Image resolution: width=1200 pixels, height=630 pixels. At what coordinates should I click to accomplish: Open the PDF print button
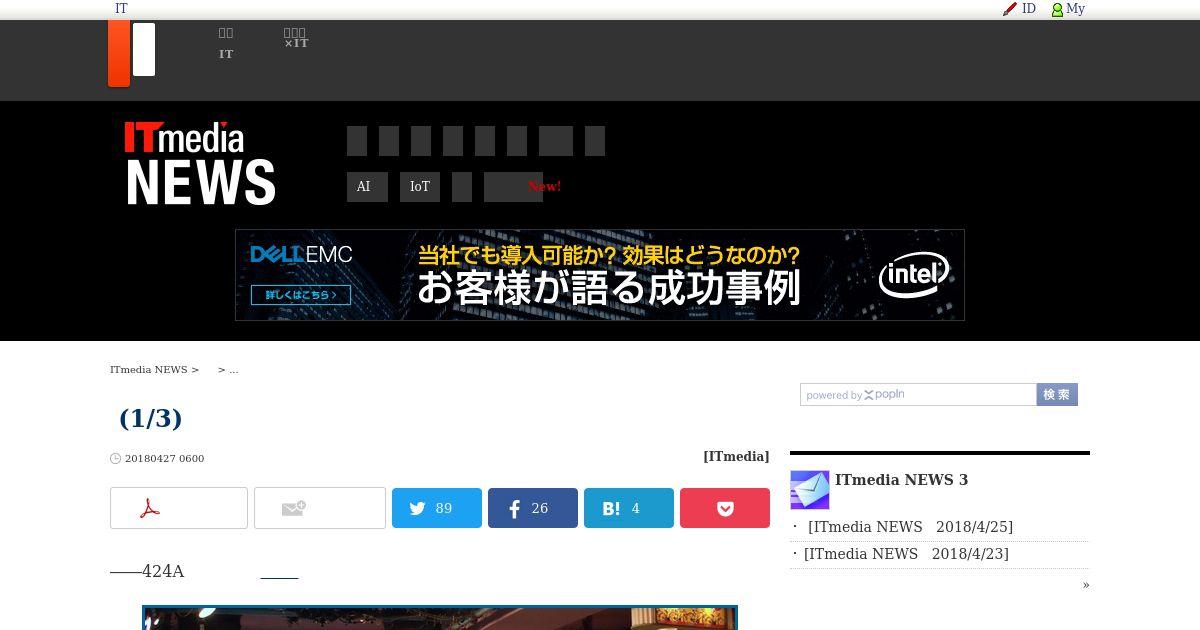(x=179, y=508)
